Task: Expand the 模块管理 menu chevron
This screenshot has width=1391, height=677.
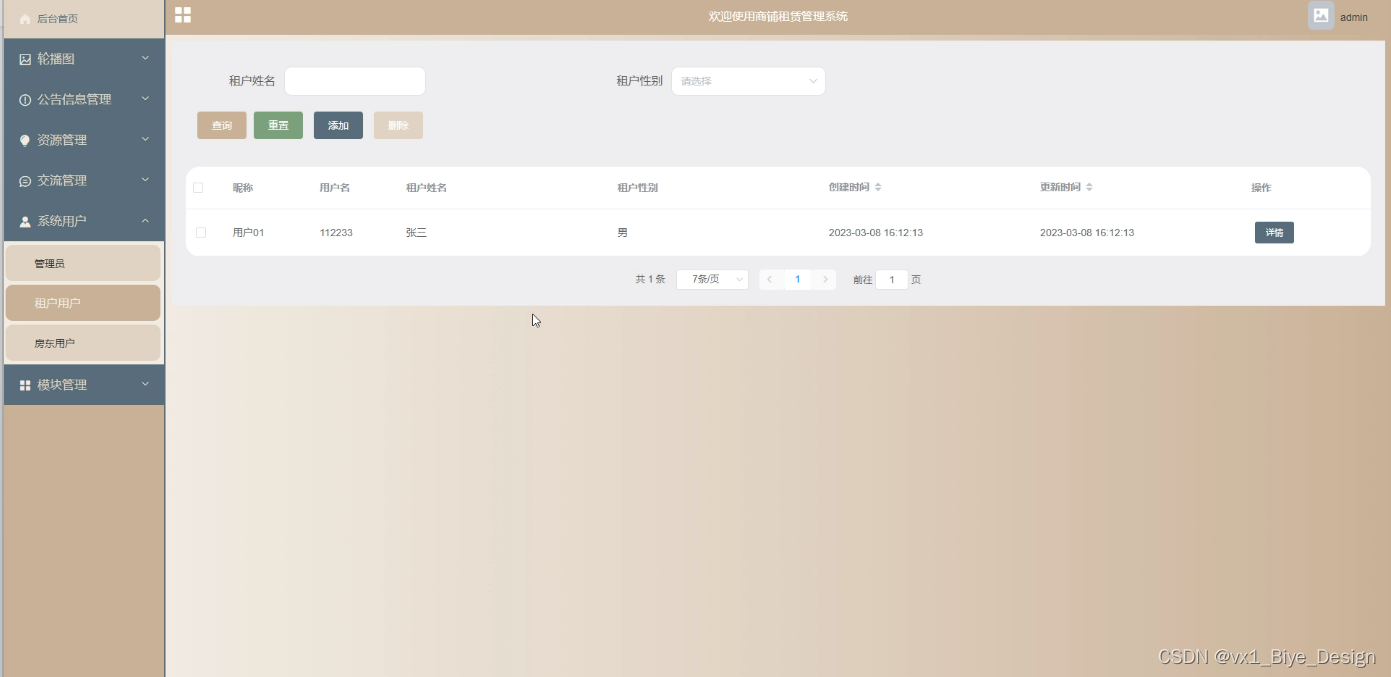Action: pos(145,384)
